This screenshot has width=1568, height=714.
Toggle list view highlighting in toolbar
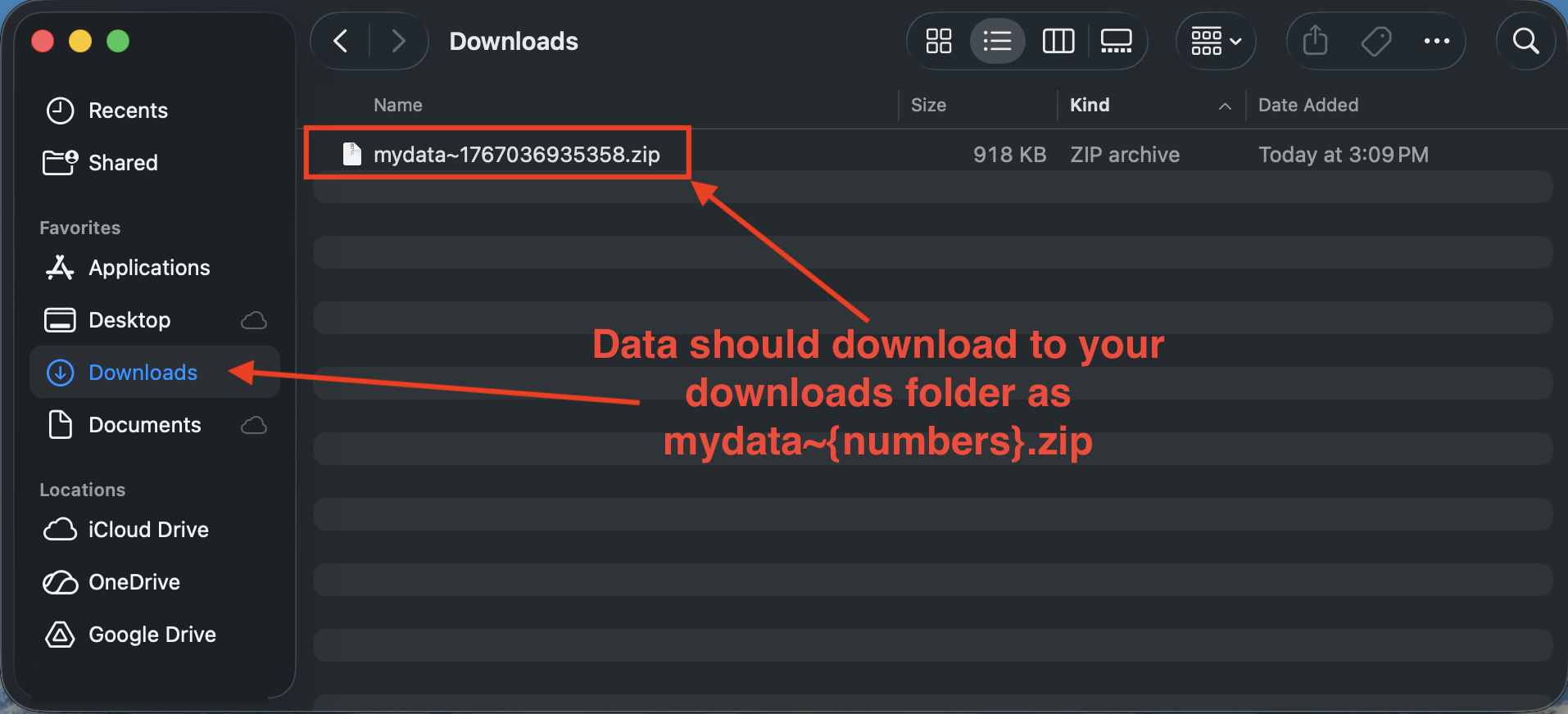997,40
